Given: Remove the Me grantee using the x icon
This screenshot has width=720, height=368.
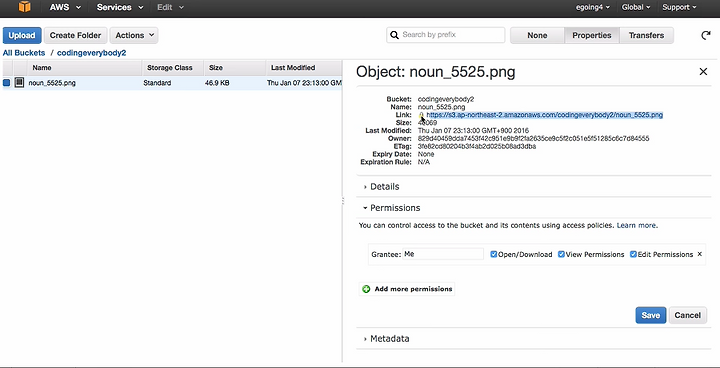Looking at the screenshot, I should (x=700, y=254).
